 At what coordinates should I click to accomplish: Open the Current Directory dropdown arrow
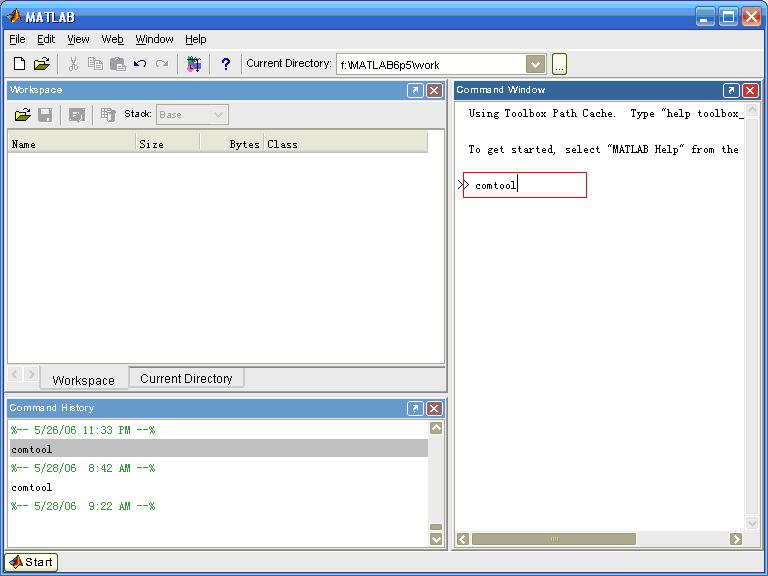tap(536, 64)
